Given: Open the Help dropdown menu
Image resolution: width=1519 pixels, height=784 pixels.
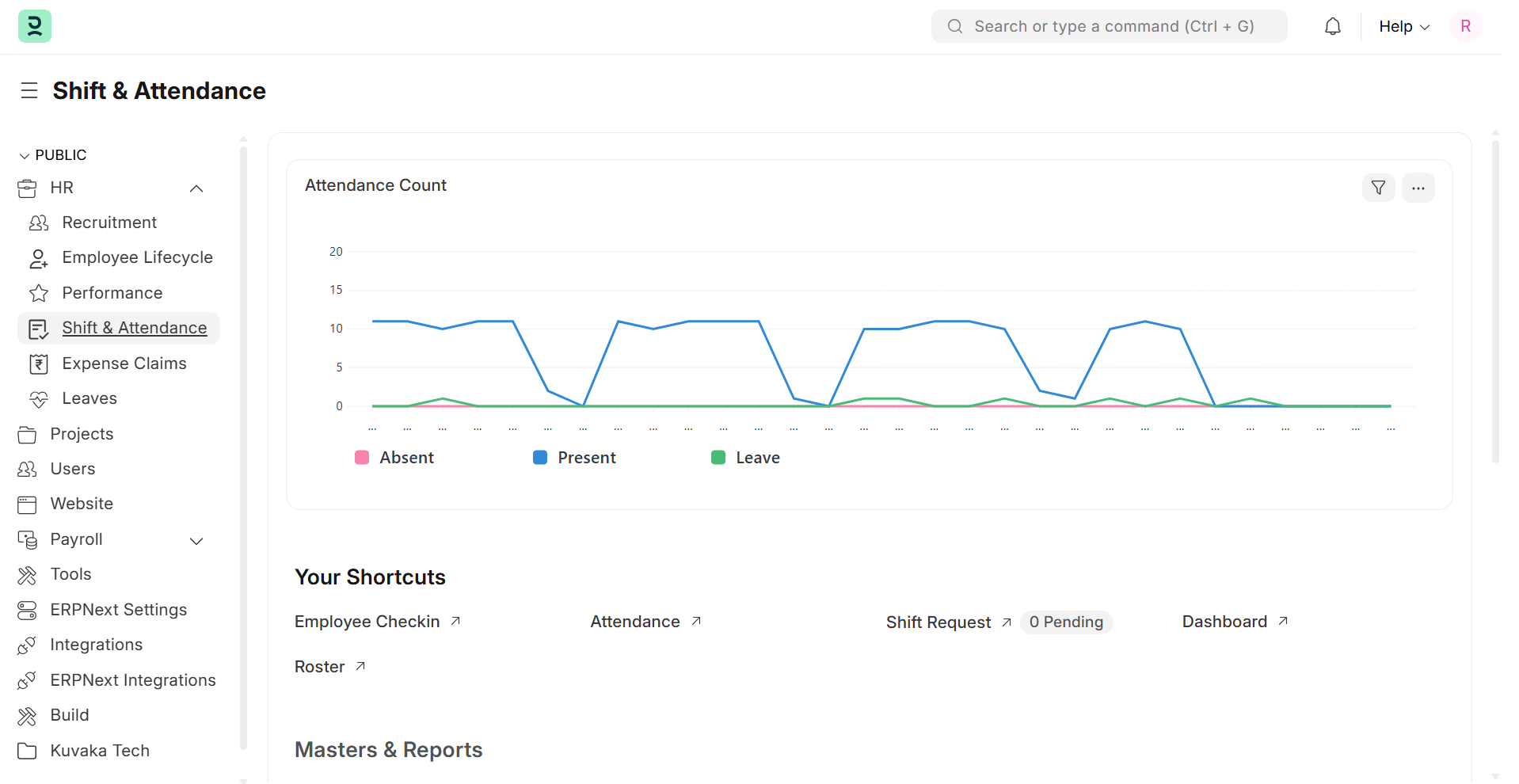Looking at the screenshot, I should [1403, 27].
